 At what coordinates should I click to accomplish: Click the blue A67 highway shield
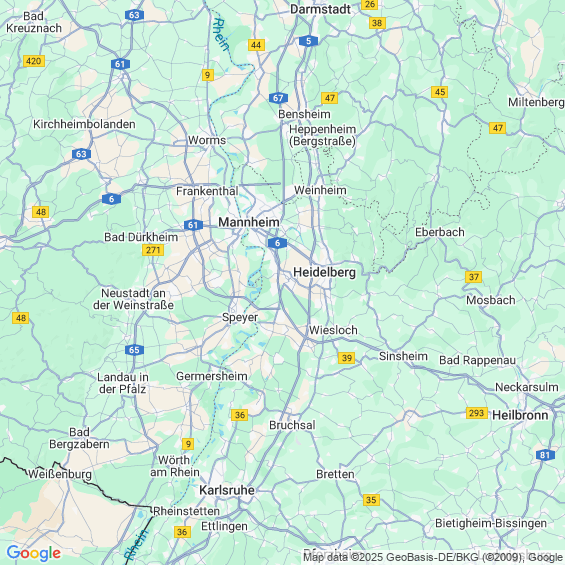pyautogui.click(x=278, y=98)
